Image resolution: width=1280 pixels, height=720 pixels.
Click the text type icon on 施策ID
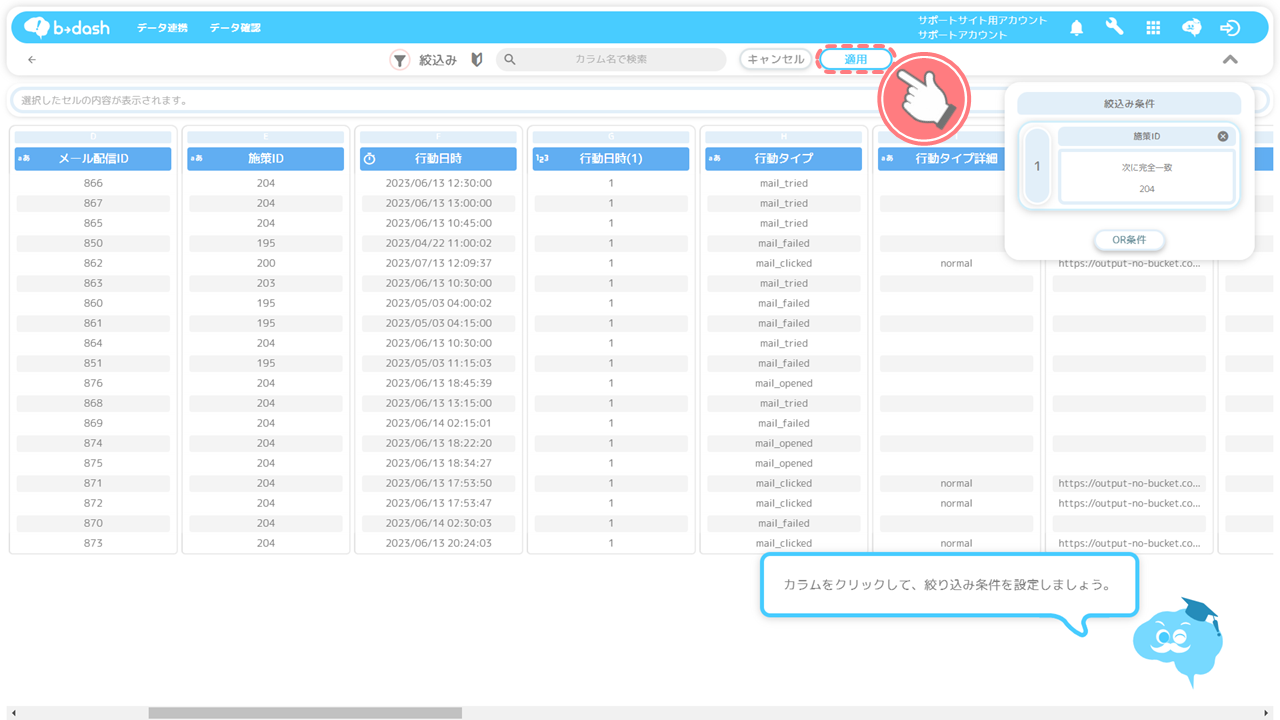tap(197, 159)
